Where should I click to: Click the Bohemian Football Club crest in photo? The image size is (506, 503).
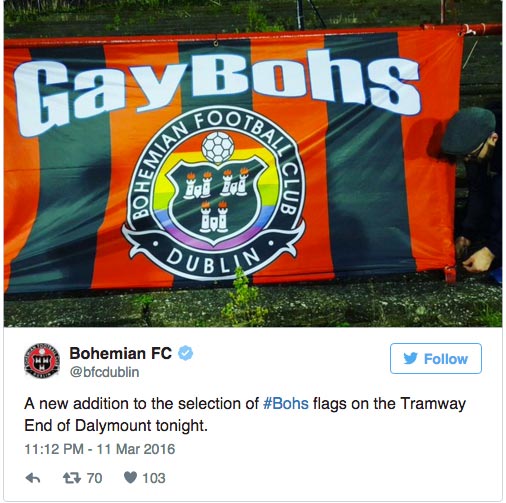213,193
